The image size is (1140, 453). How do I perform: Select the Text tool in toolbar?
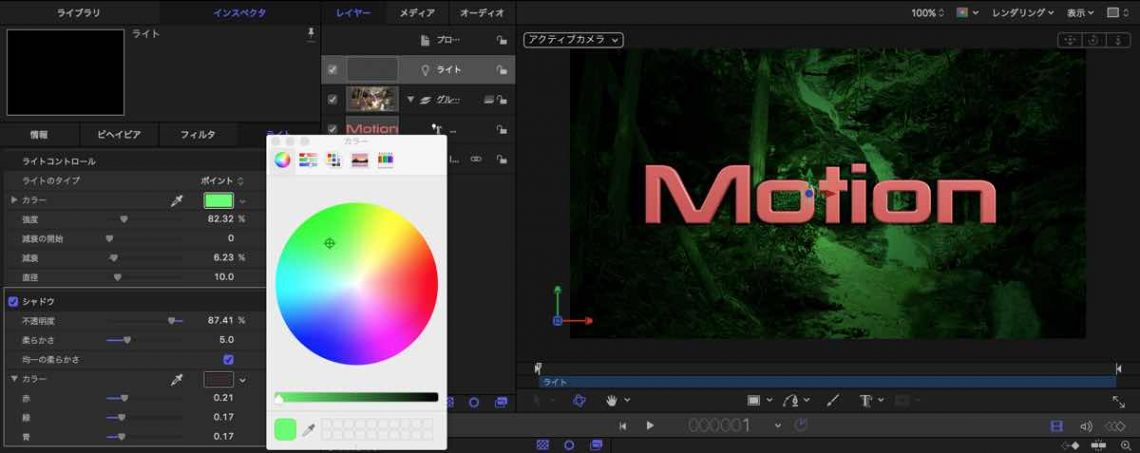coord(866,400)
